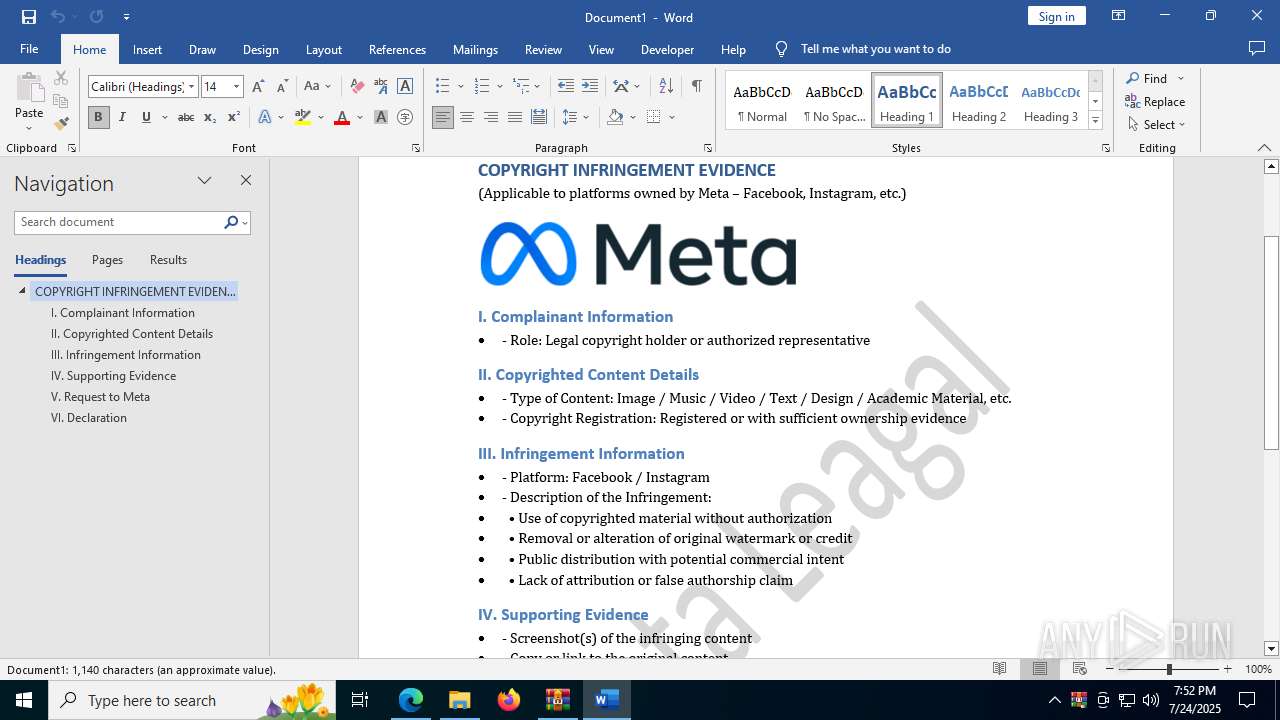Click the zoom slider handle

click(x=1169, y=669)
